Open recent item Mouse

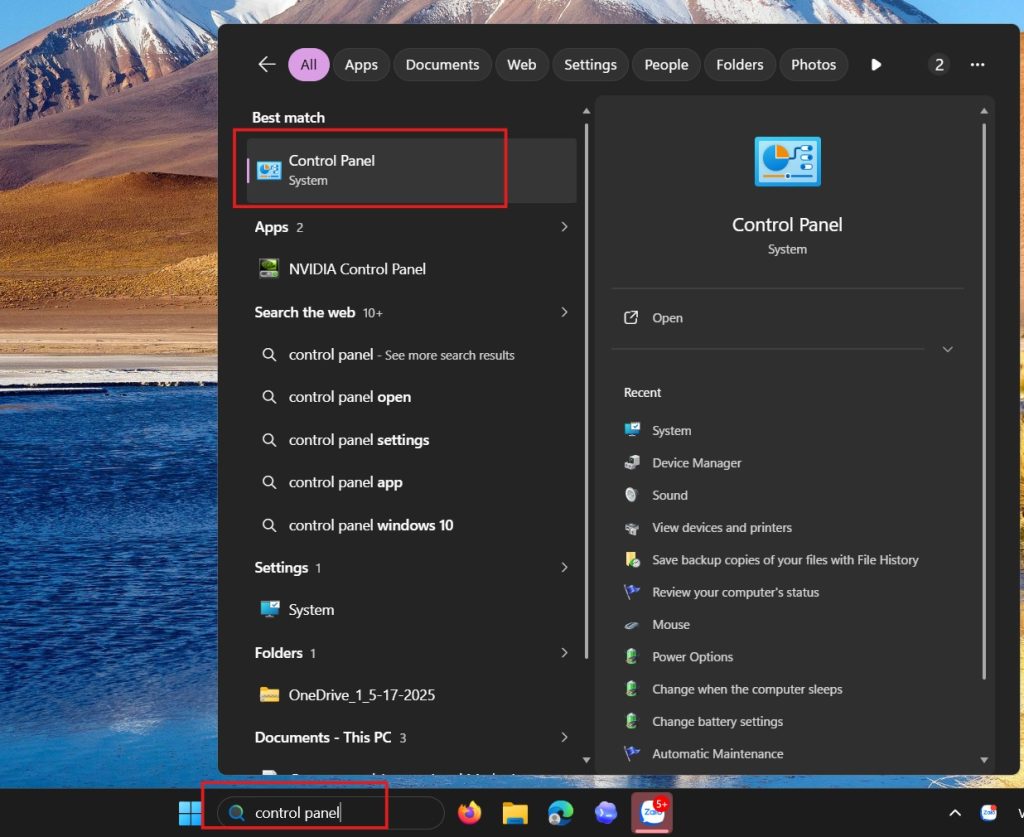[671, 624]
